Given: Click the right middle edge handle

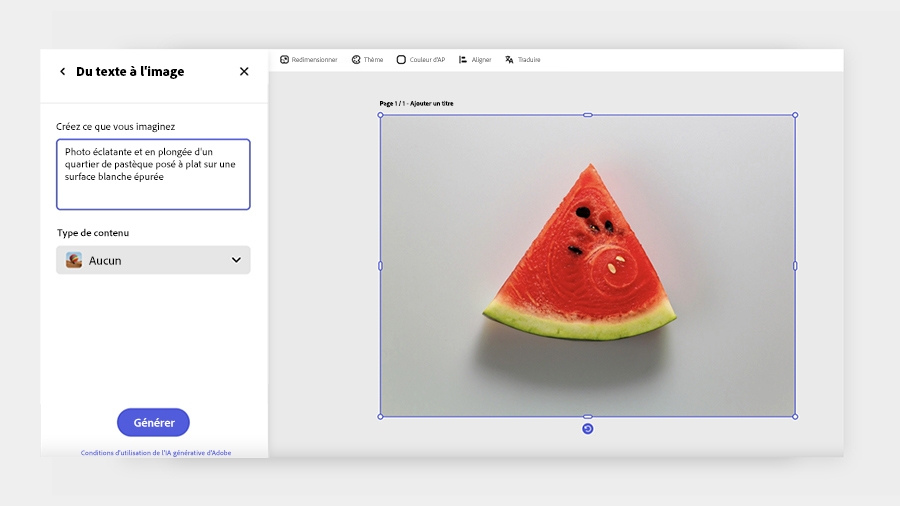Looking at the screenshot, I should tap(795, 266).
